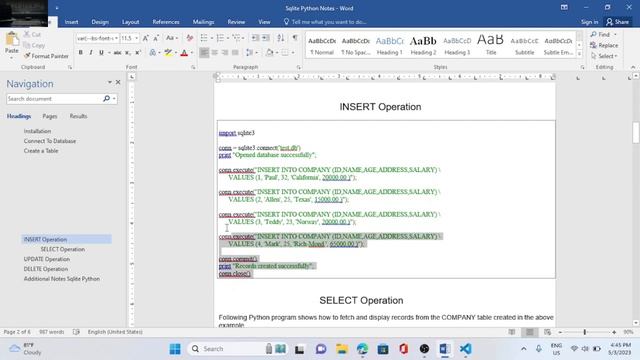
Task: Click the Paste icon
Action: [x=12, y=40]
